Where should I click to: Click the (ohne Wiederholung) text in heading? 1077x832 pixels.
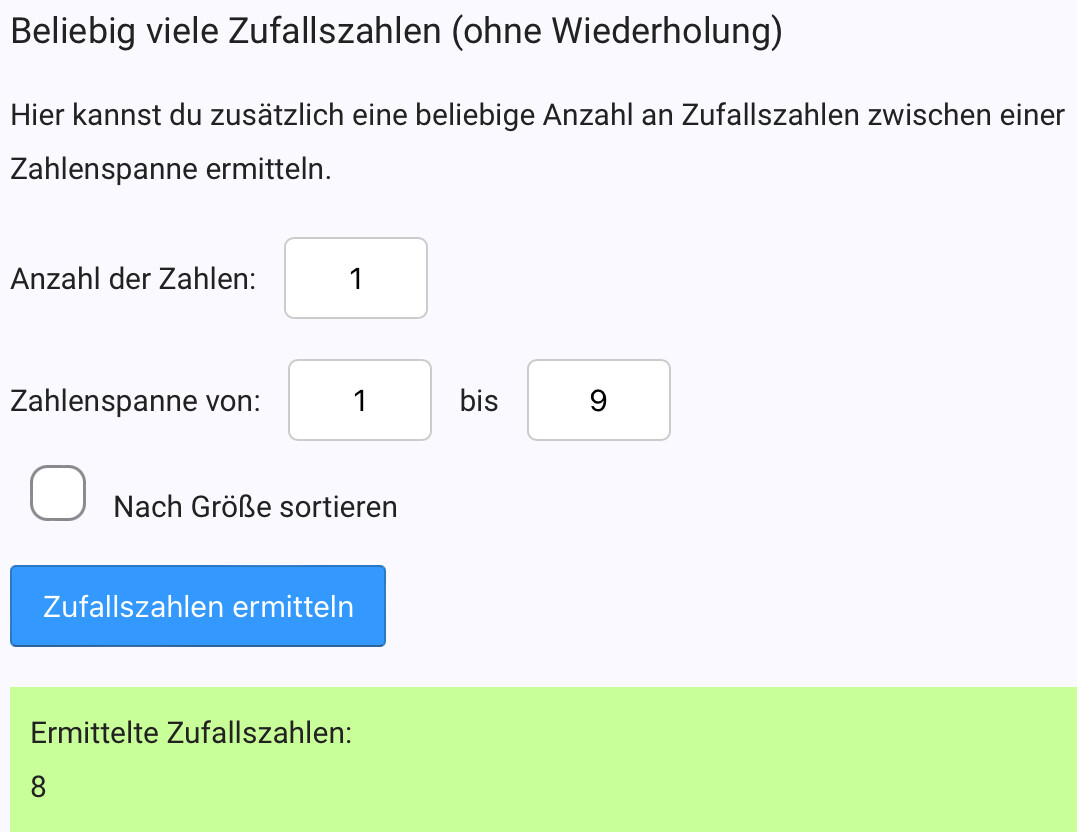pos(617,31)
